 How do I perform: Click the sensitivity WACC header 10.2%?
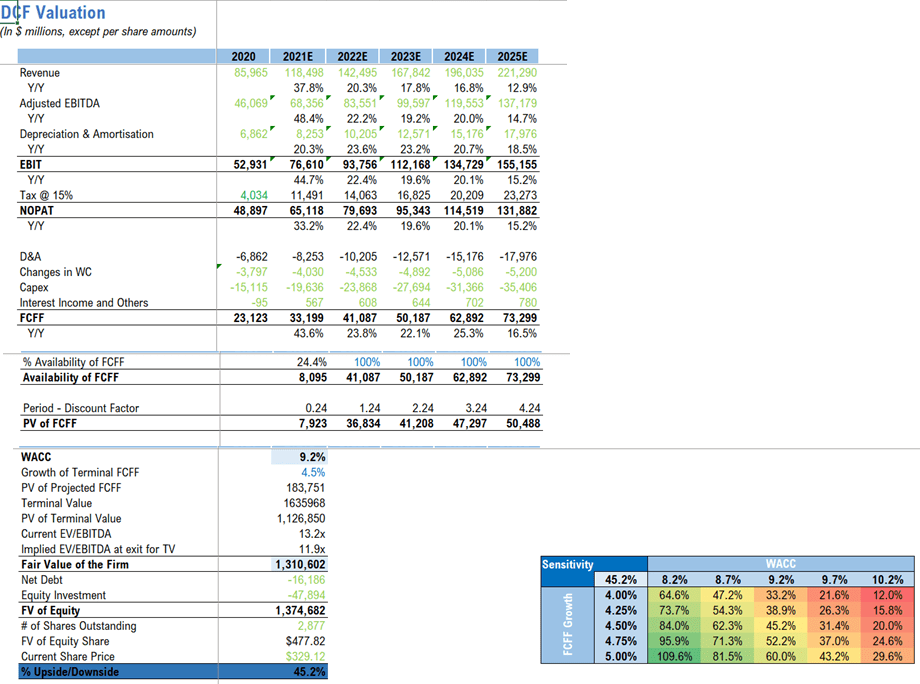click(x=887, y=580)
